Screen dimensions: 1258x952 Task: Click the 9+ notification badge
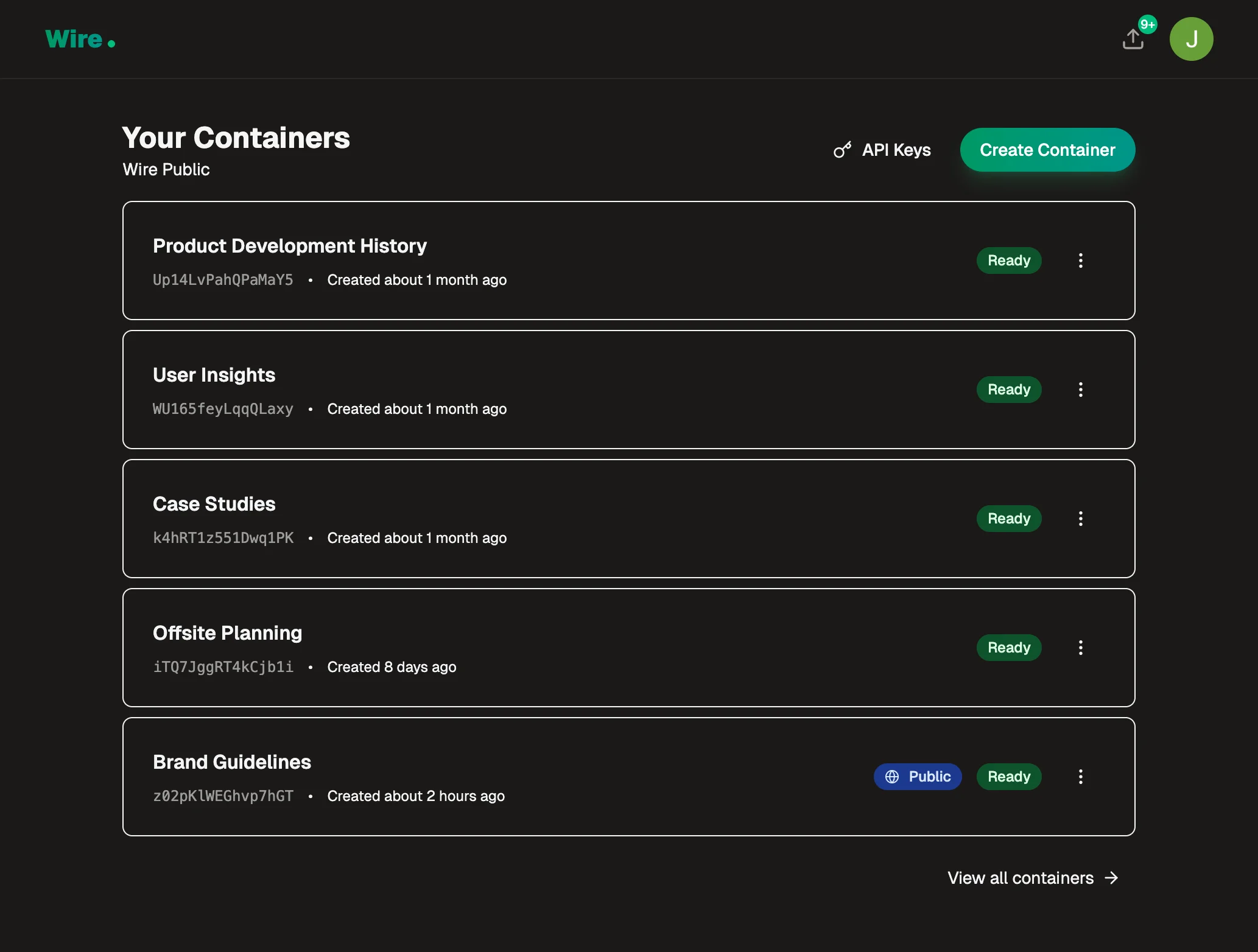tap(1148, 24)
